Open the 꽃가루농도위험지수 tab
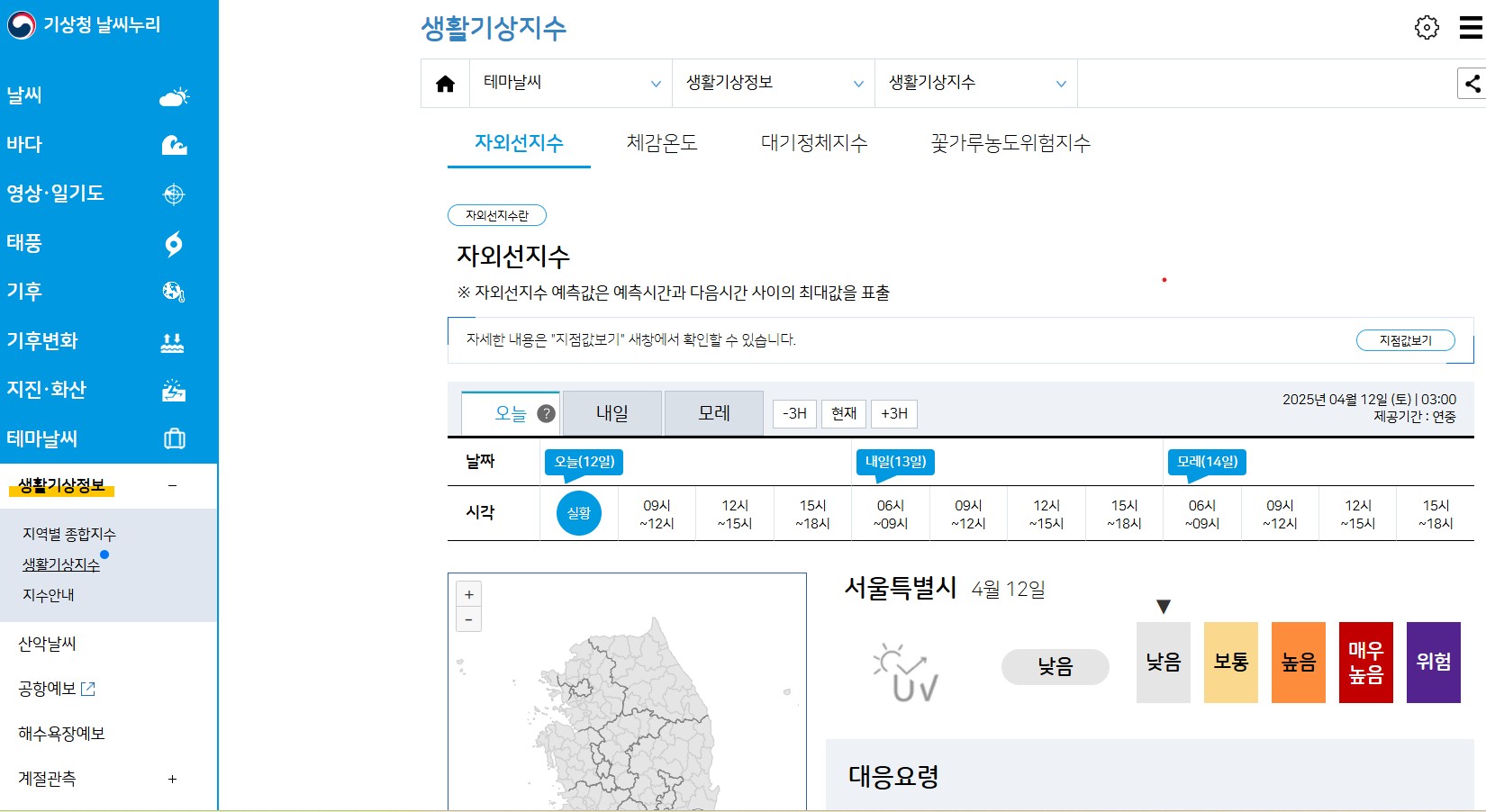1486x812 pixels. (x=1010, y=142)
